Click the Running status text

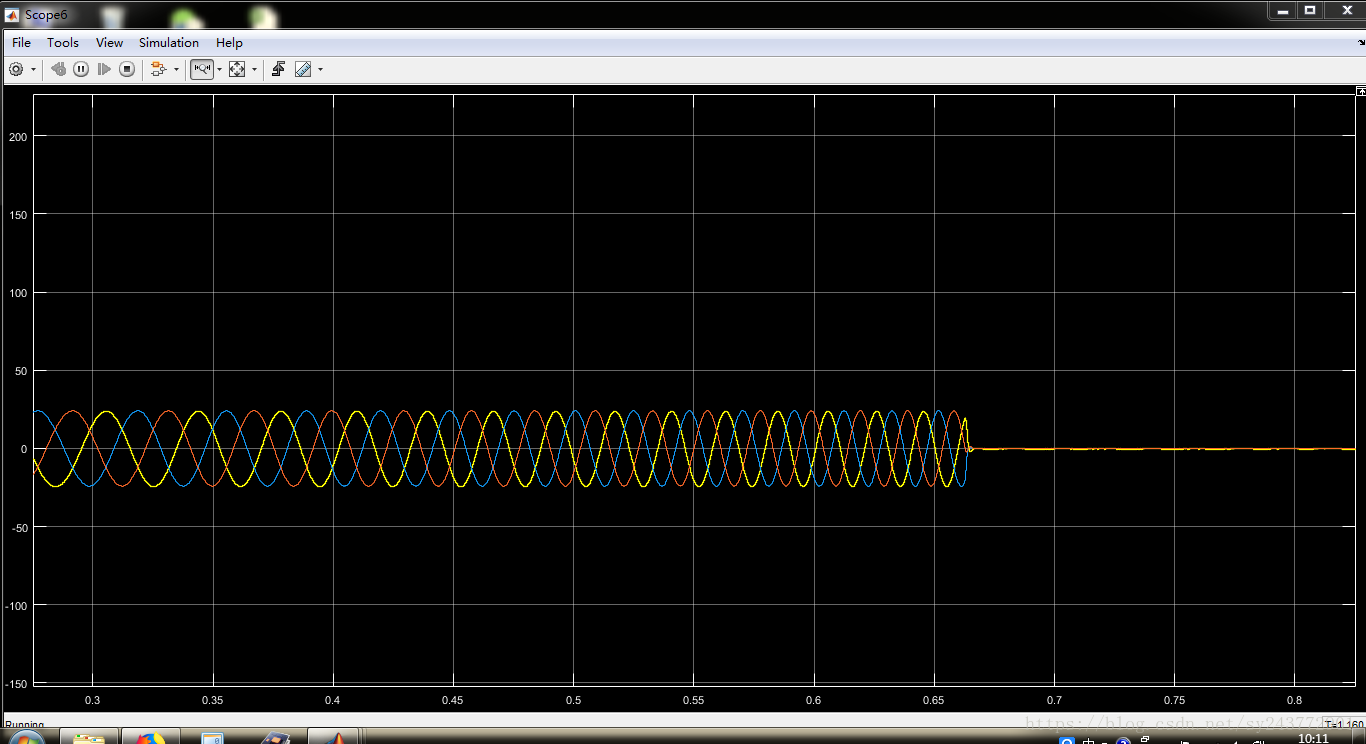[25, 725]
